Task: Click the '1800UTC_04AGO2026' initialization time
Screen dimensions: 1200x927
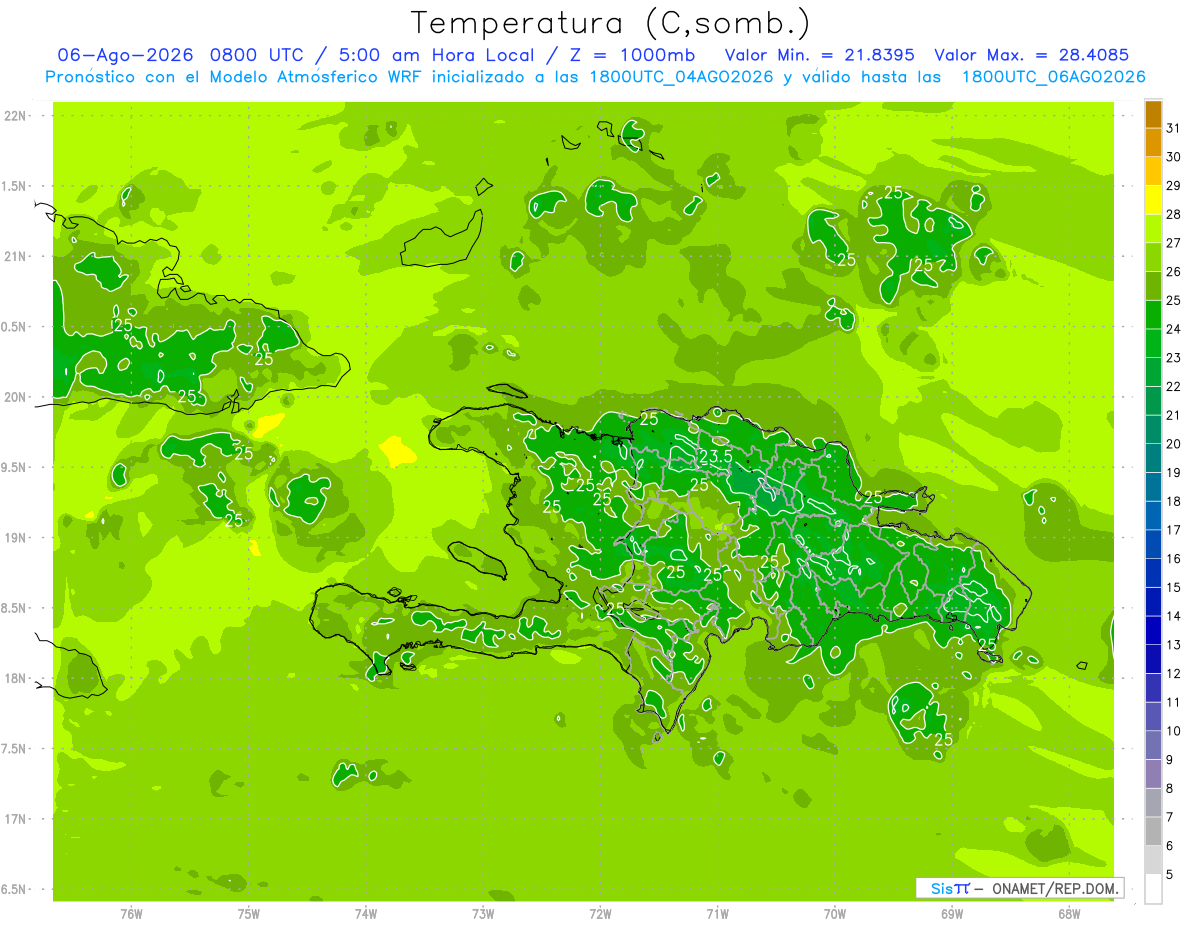Action: (x=681, y=77)
